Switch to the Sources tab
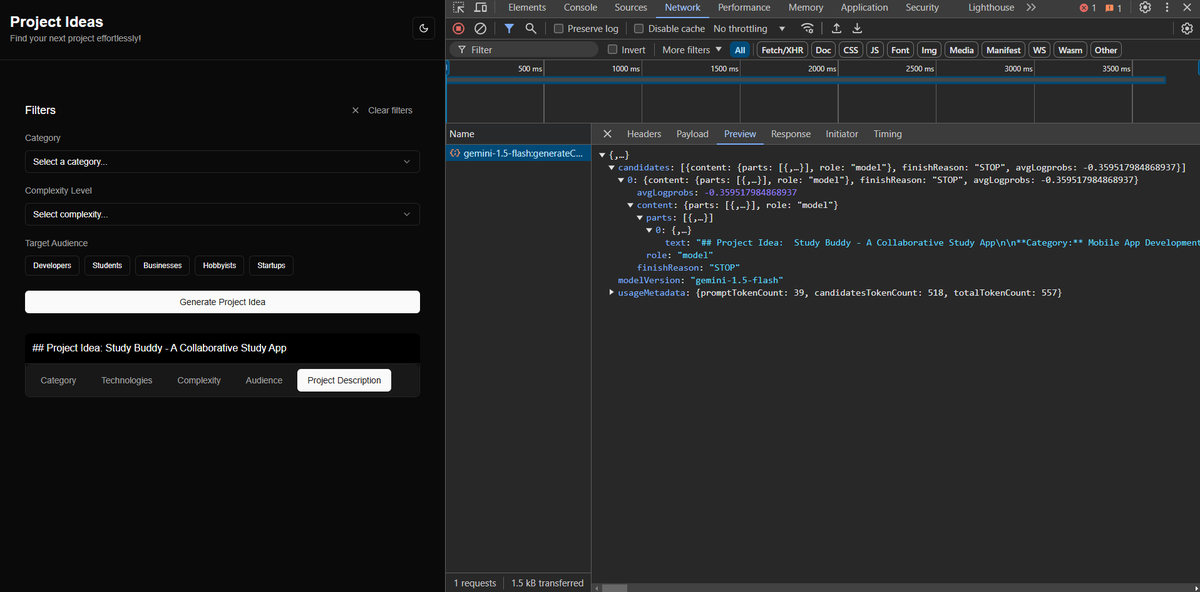 click(631, 8)
